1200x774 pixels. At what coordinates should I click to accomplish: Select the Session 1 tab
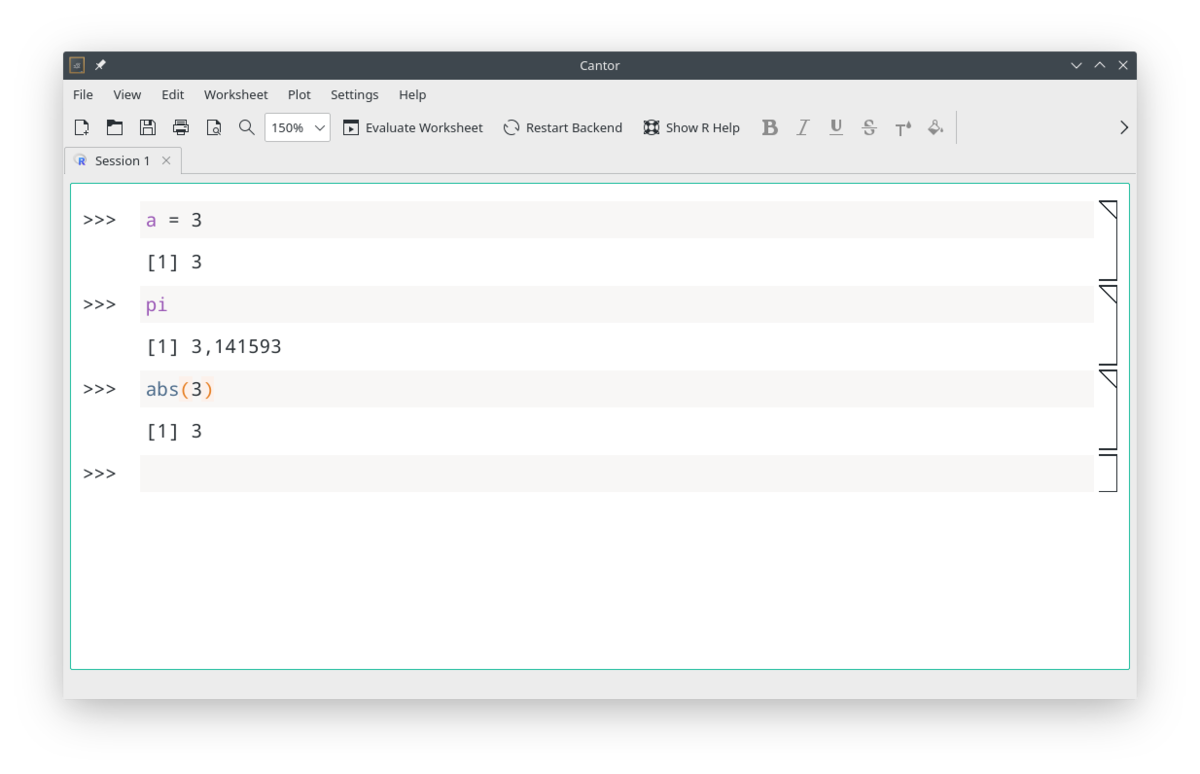[121, 160]
